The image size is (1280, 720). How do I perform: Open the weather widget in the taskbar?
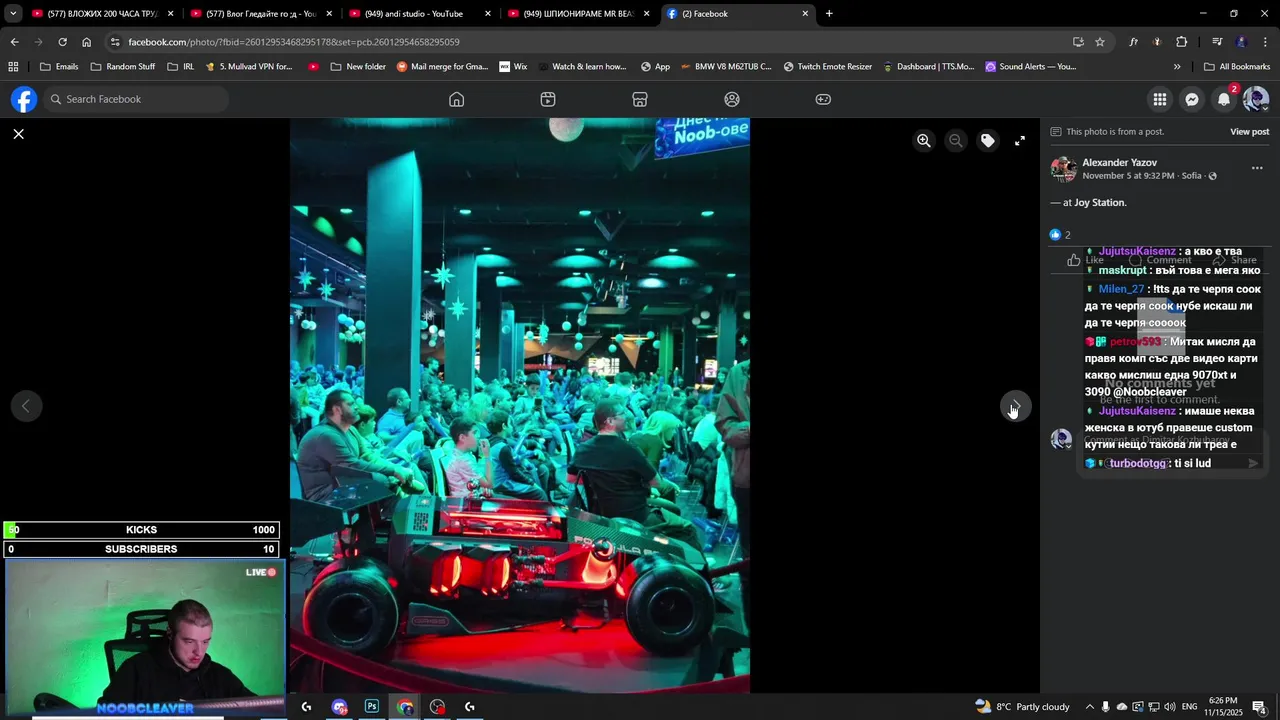(1023, 706)
